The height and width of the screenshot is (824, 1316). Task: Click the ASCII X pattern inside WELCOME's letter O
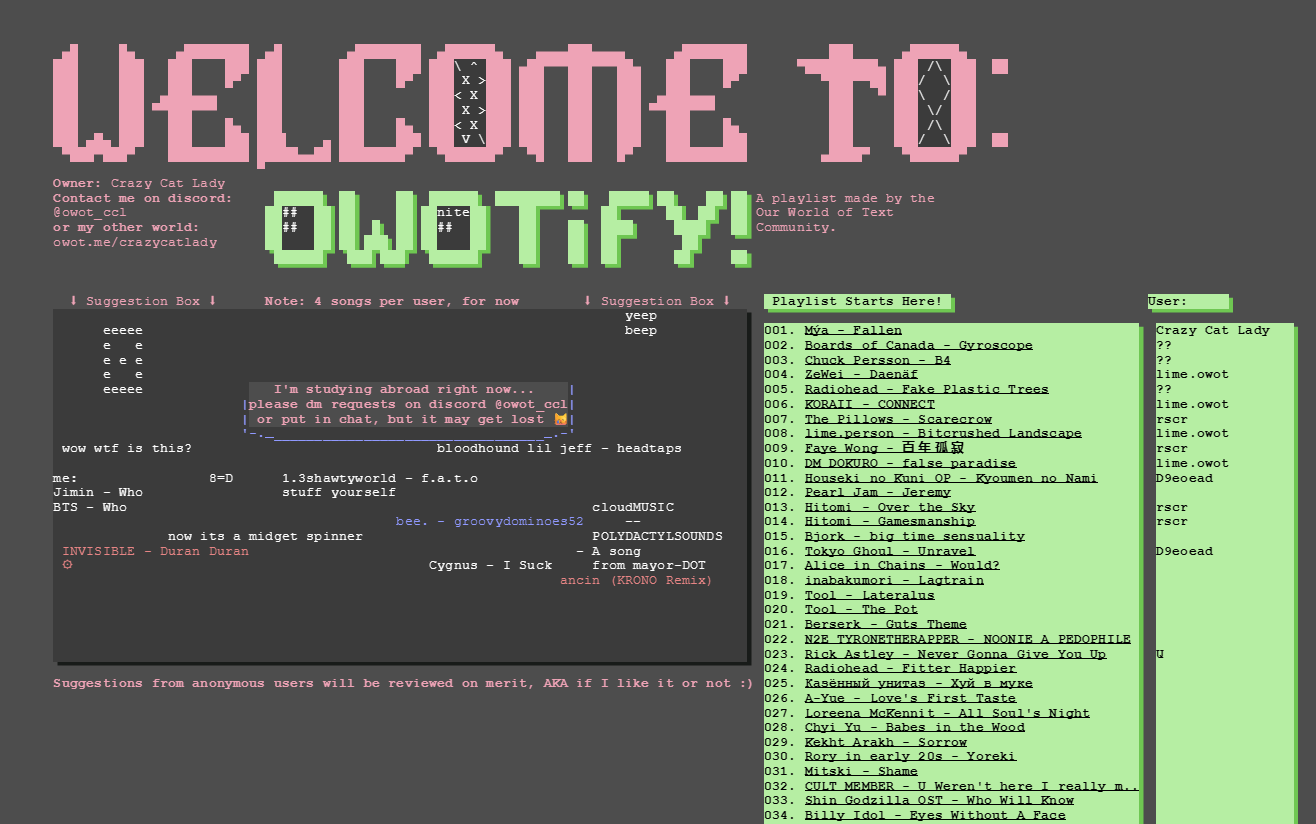tap(470, 102)
